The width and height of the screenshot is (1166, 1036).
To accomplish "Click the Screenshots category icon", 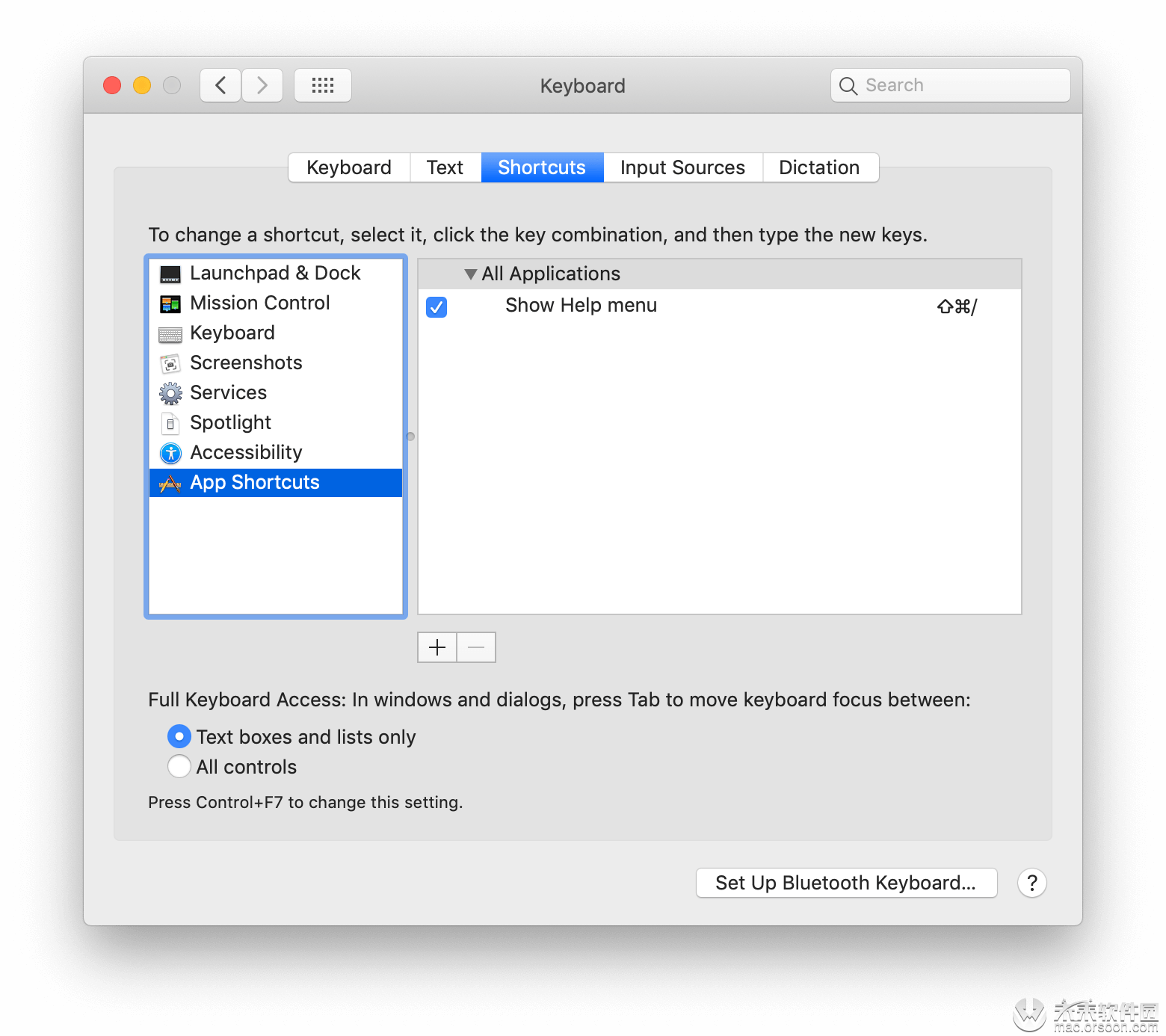I will 170,364.
